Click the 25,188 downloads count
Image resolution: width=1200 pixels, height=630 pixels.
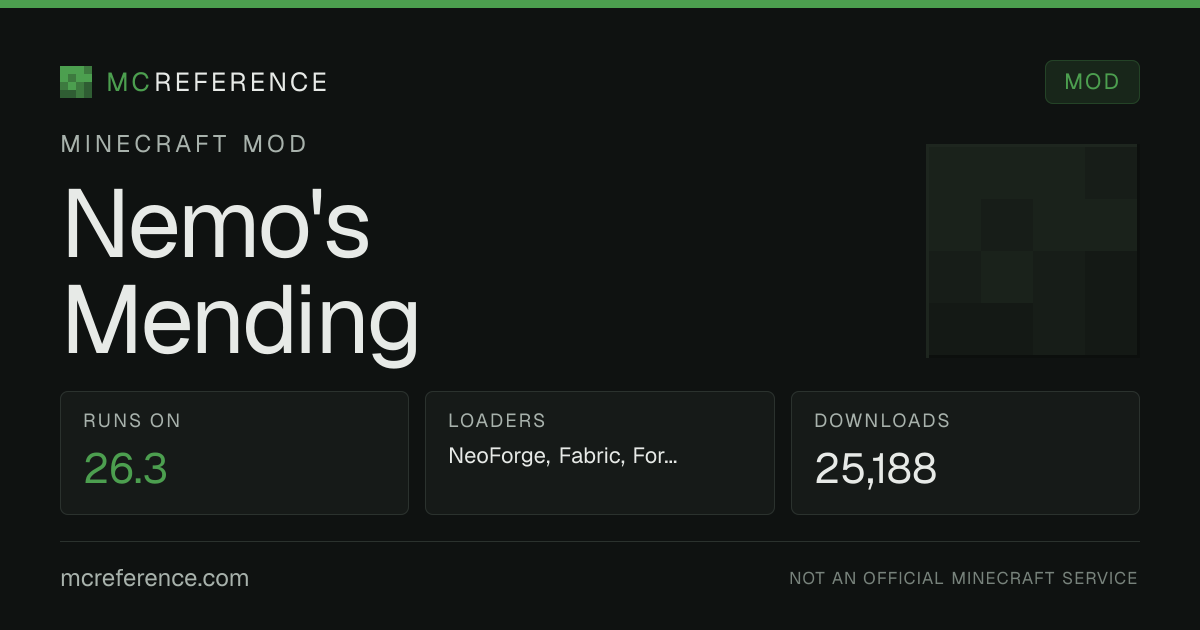(875, 468)
